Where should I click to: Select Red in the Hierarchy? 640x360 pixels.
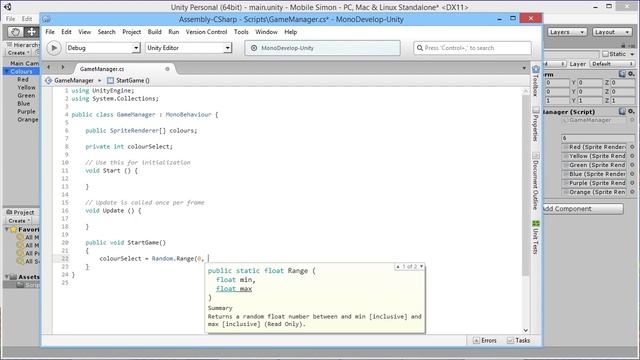(x=23, y=80)
